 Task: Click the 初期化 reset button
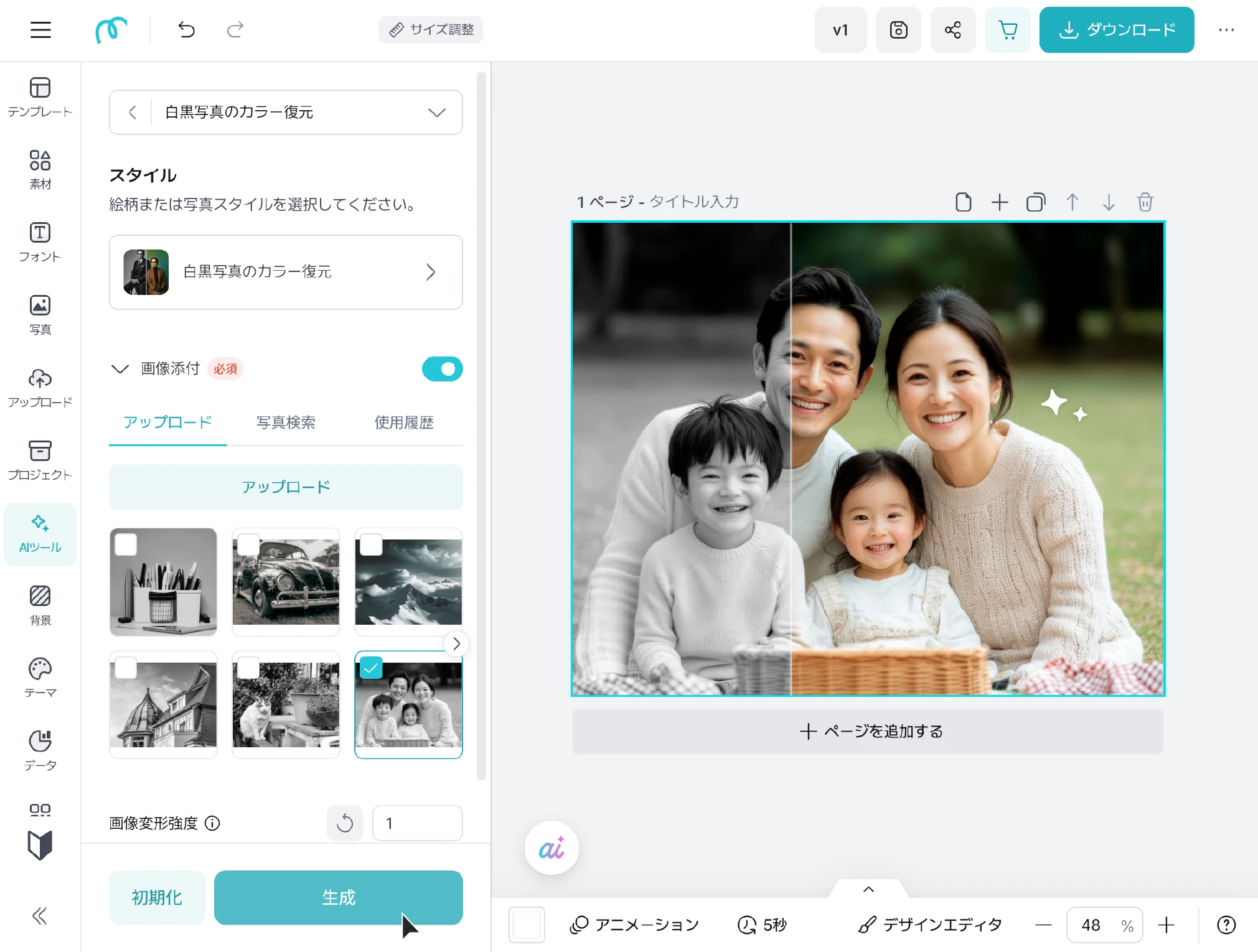[157, 897]
